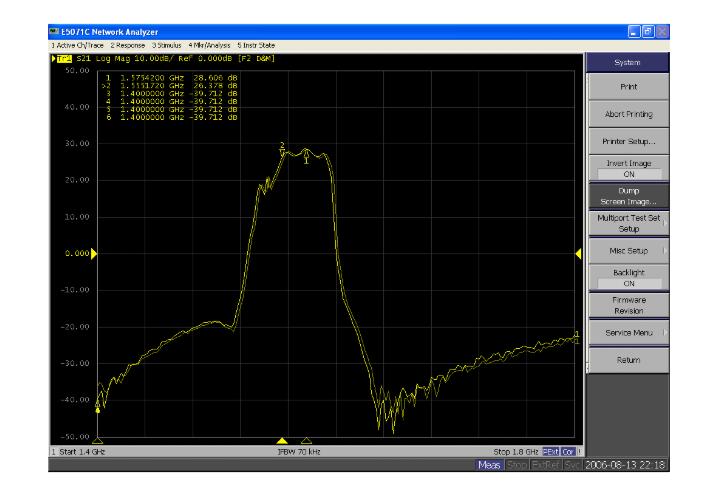Select the yellow reference level triangle at 0.000
This screenshot has width=721, height=485.
coord(95,254)
